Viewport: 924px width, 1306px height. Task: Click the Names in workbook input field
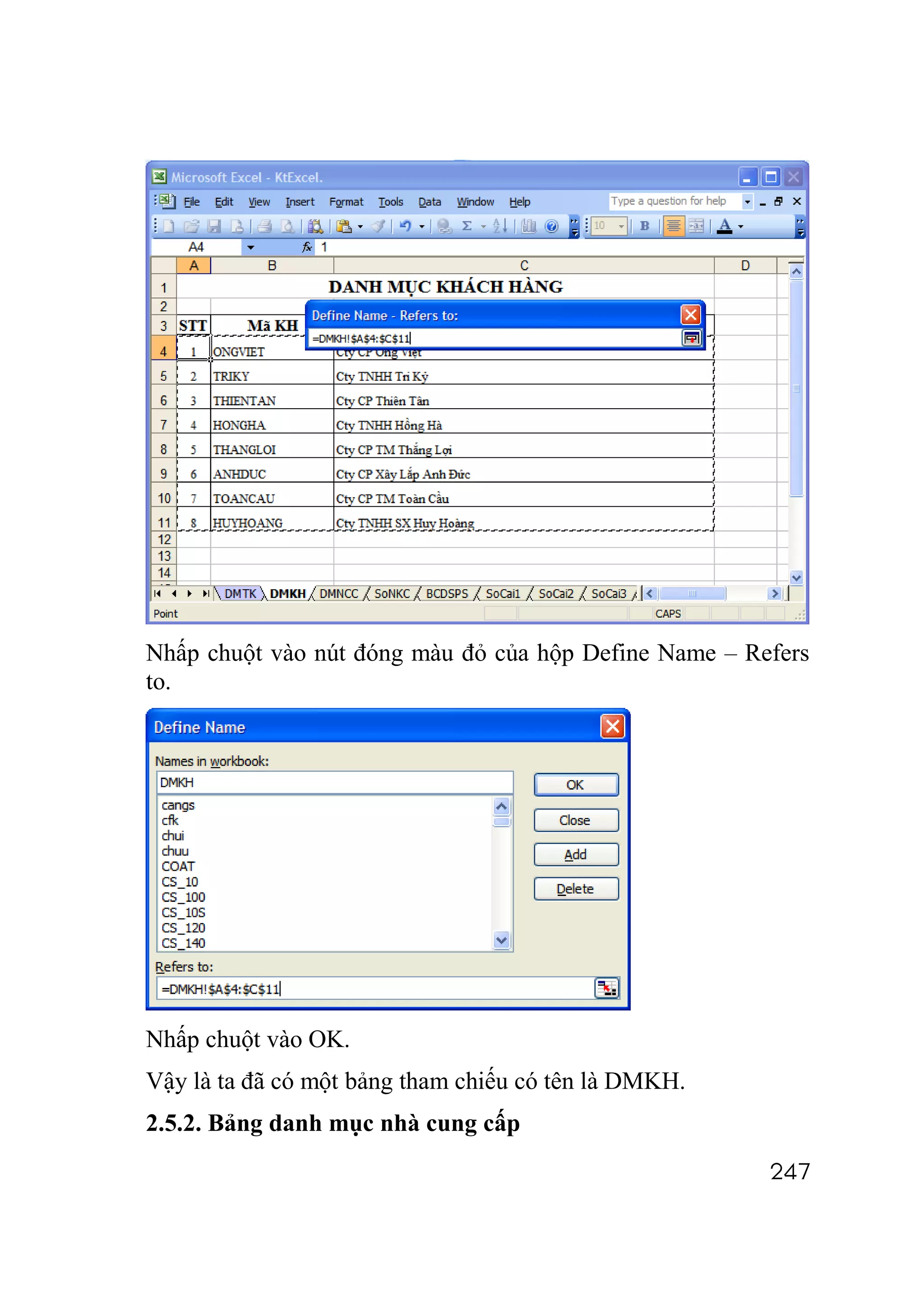coord(335,783)
